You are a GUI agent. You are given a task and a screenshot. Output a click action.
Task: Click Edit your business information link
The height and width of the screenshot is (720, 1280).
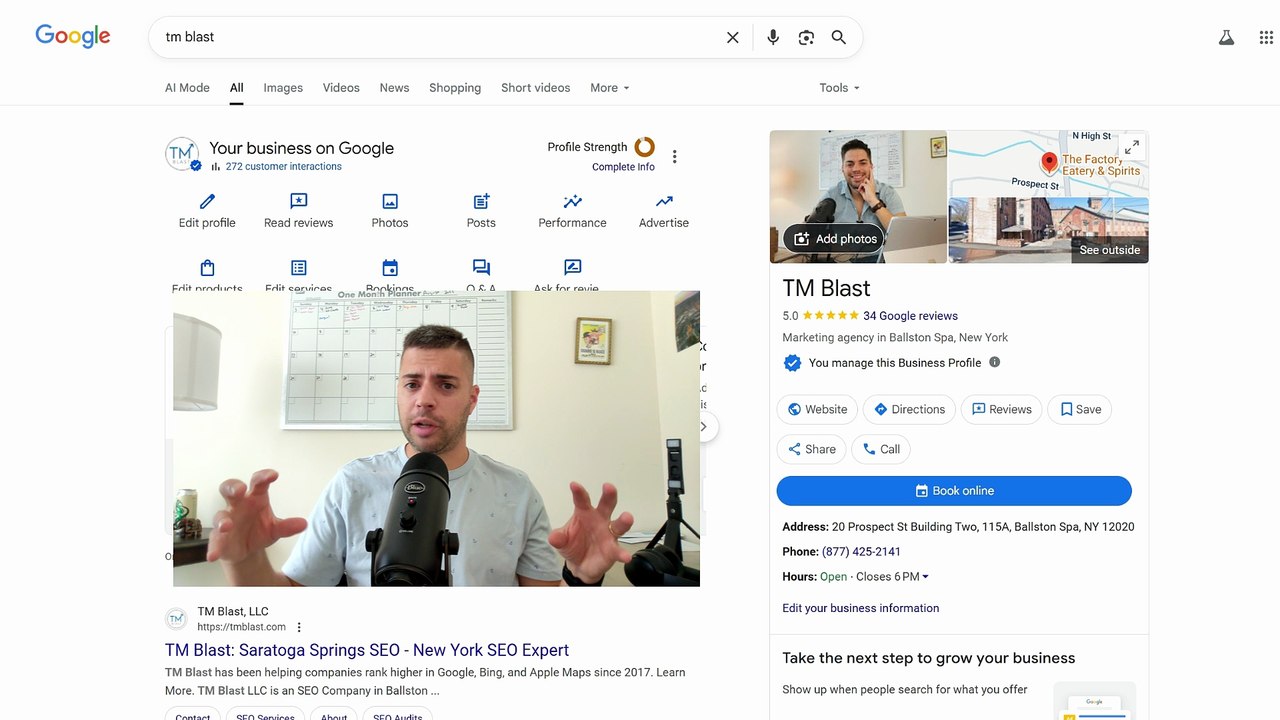(x=860, y=608)
